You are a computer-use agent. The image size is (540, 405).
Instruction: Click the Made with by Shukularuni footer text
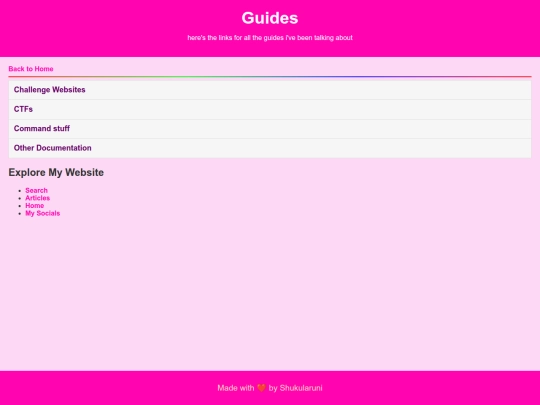tap(270, 388)
